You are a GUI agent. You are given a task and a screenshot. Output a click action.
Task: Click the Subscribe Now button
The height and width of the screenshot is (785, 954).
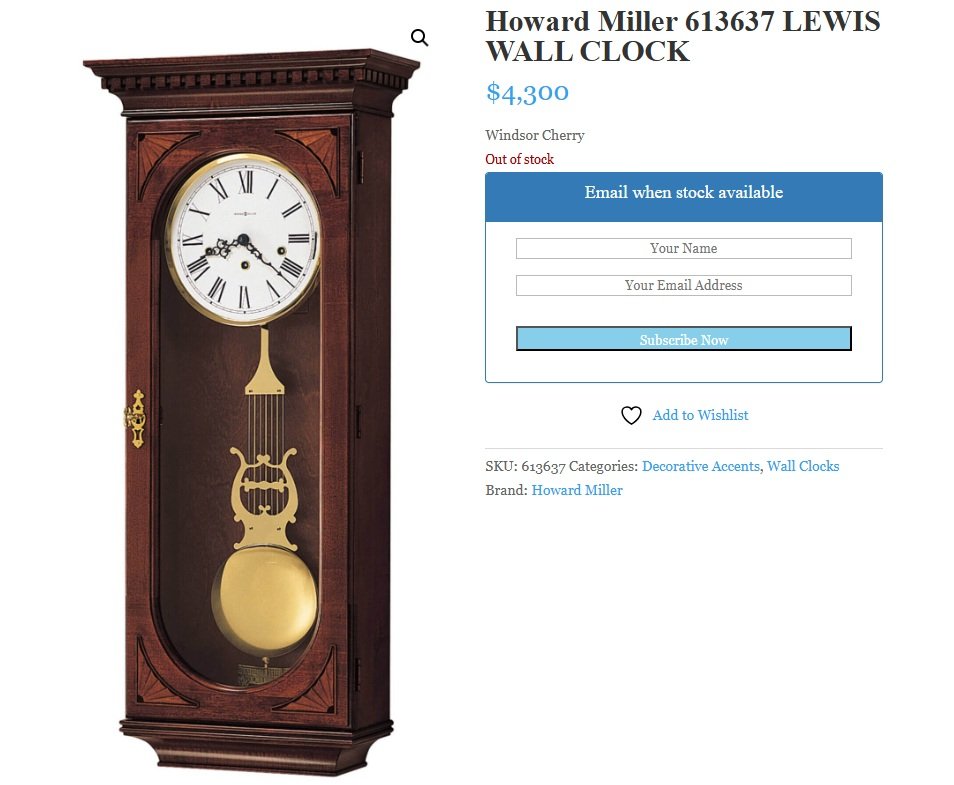click(x=683, y=339)
